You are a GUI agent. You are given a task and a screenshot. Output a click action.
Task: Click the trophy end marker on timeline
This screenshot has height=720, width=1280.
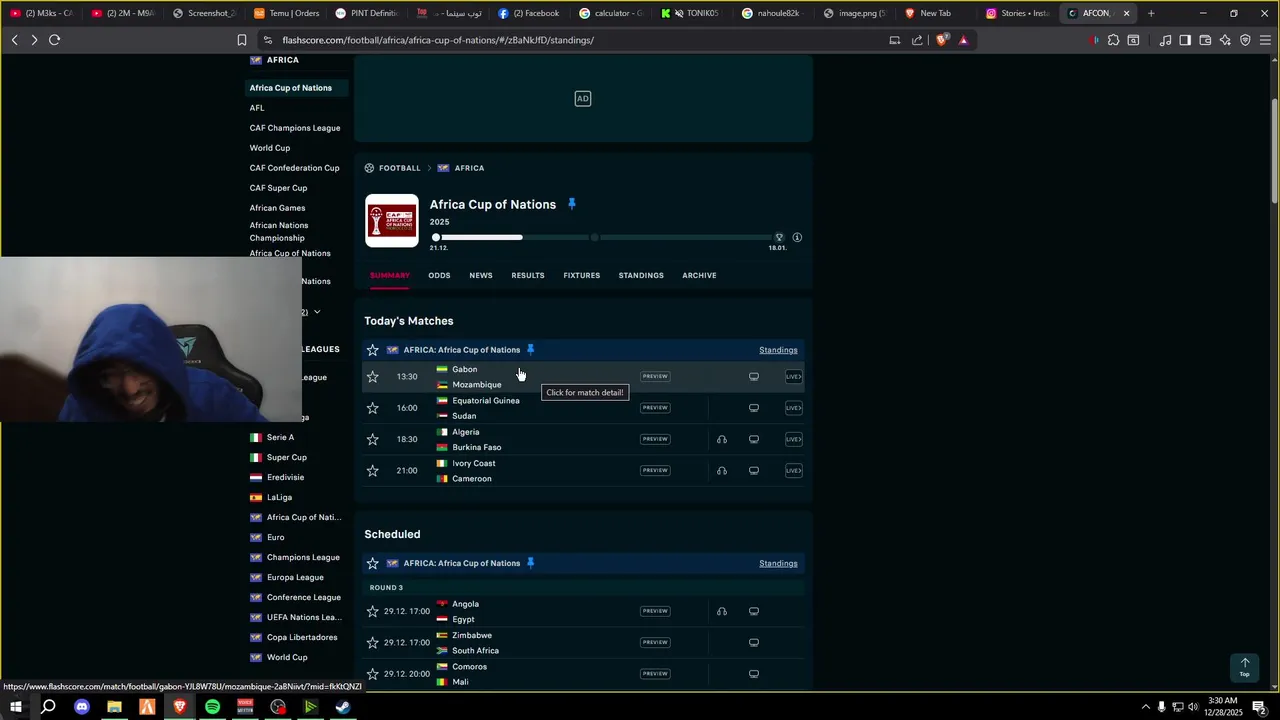[779, 238]
